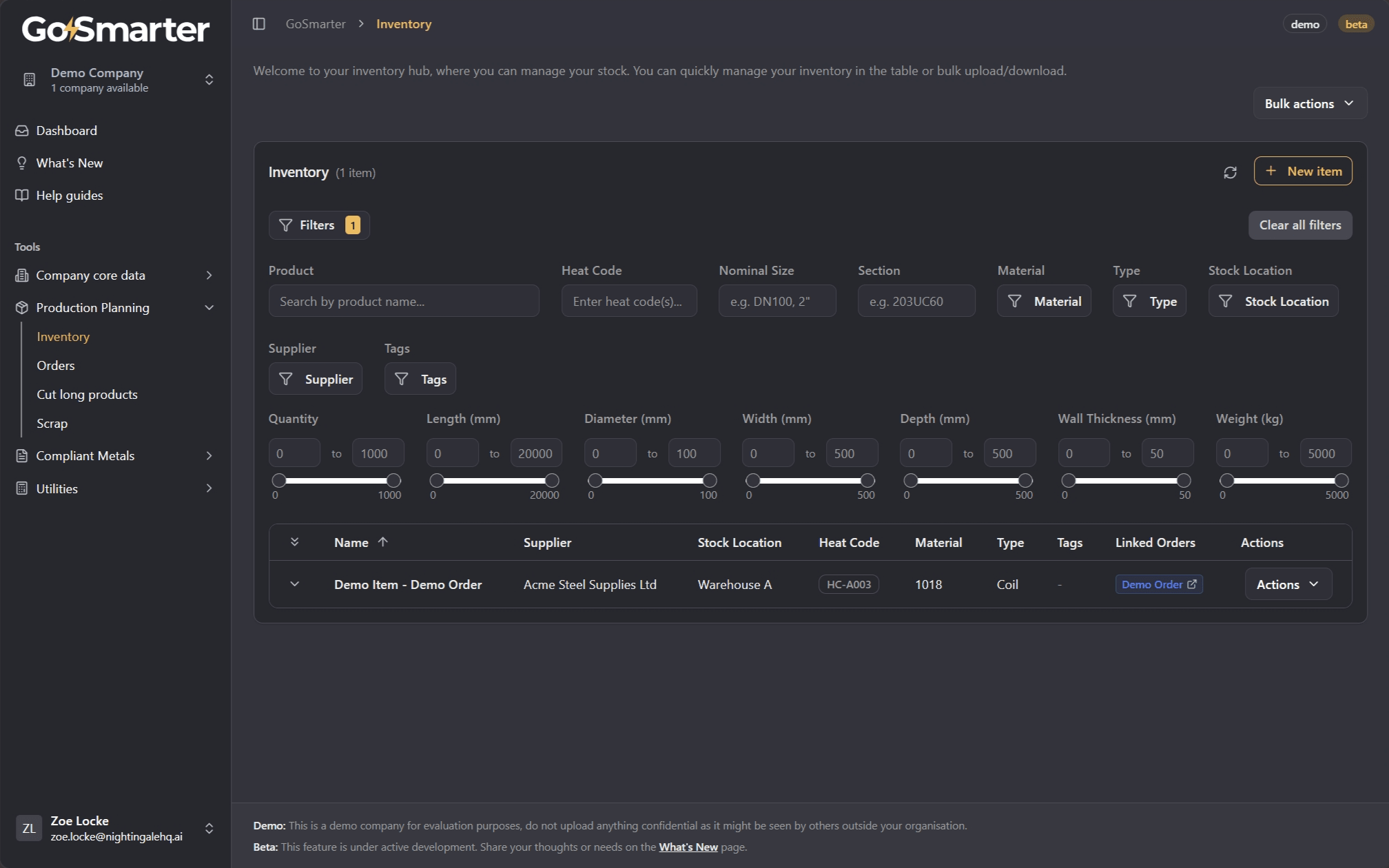1389x868 pixels.
Task: Click the Section input field
Action: 916,301
